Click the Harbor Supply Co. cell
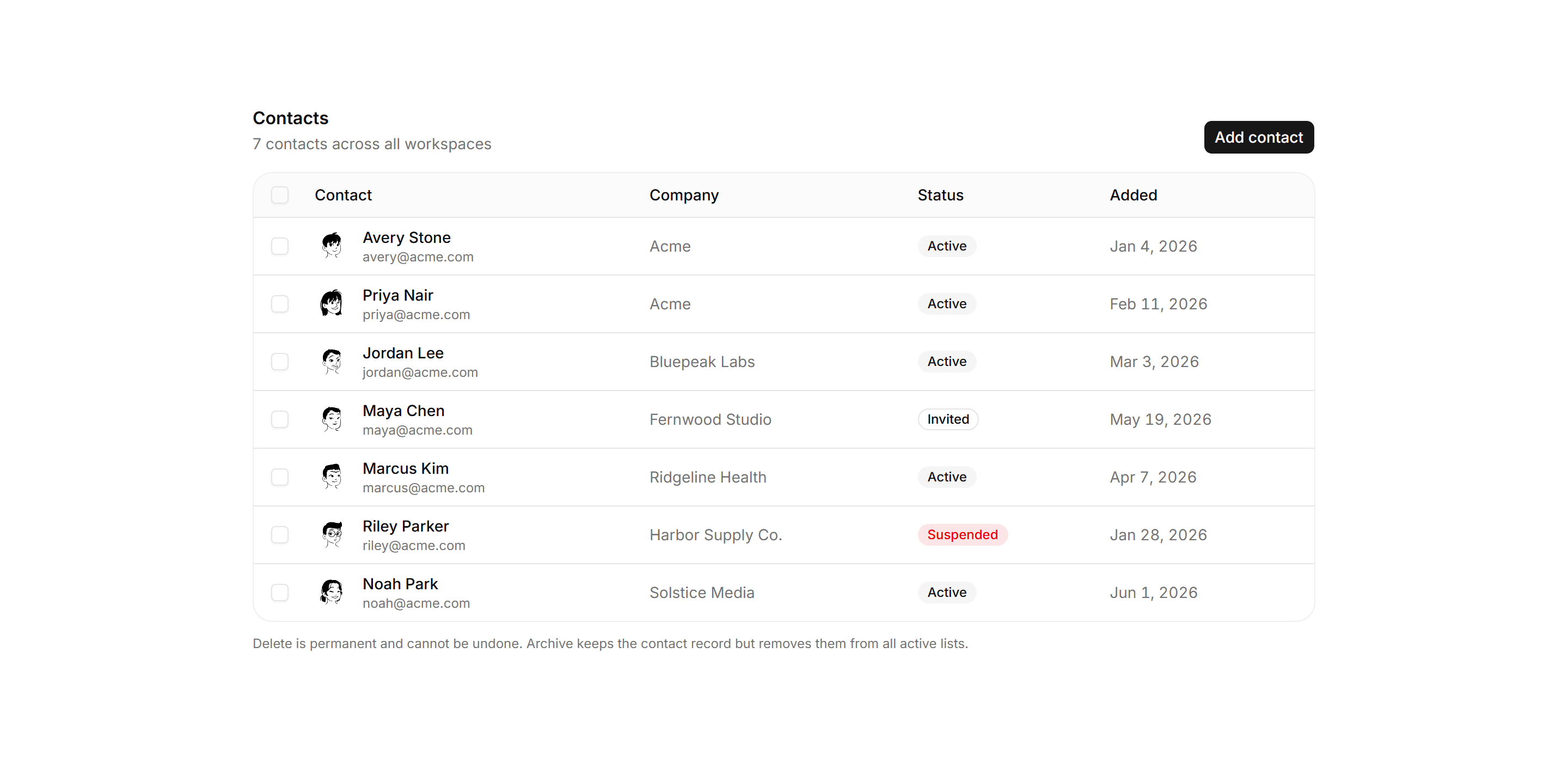This screenshot has height=757, width=1568. pyautogui.click(x=716, y=535)
